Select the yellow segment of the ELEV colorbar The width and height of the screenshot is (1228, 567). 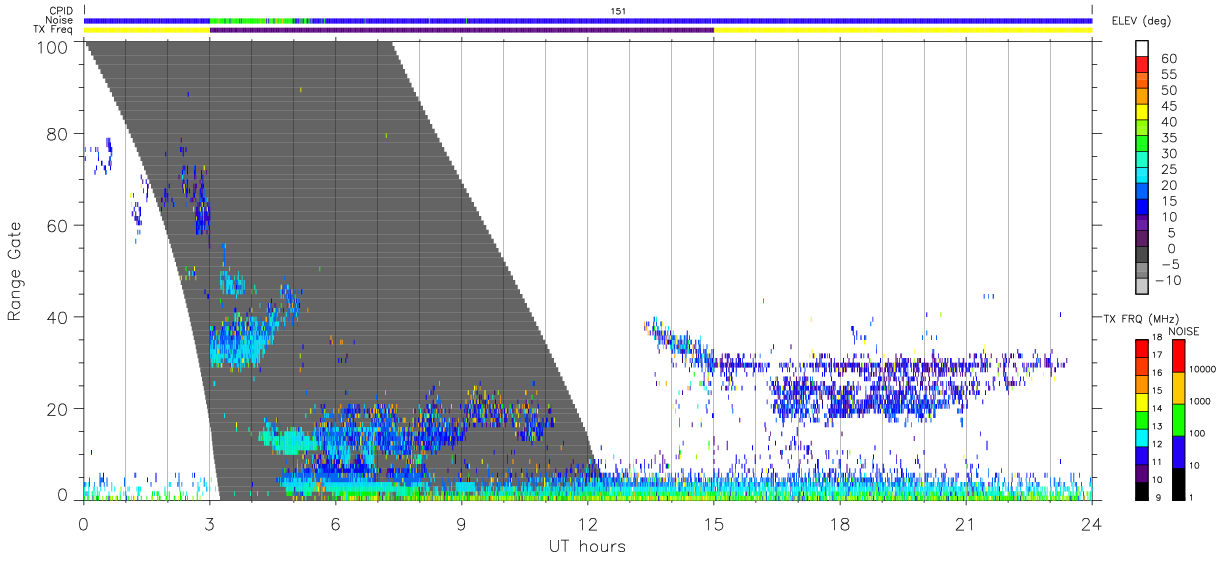point(1142,113)
